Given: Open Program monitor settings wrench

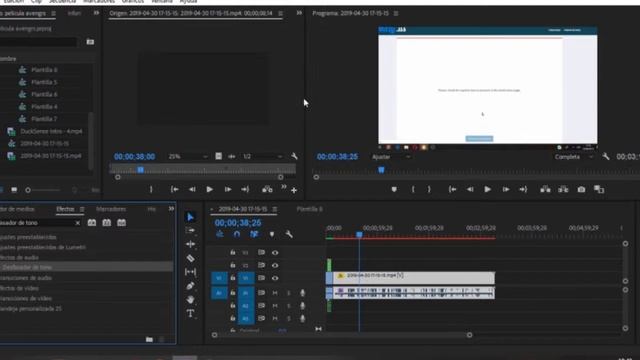Looking at the screenshot, I should click(x=606, y=156).
